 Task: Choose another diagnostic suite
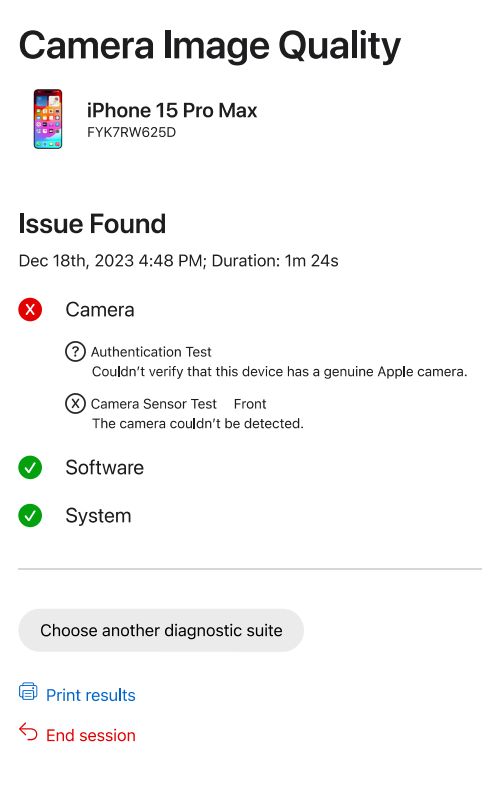click(x=161, y=630)
